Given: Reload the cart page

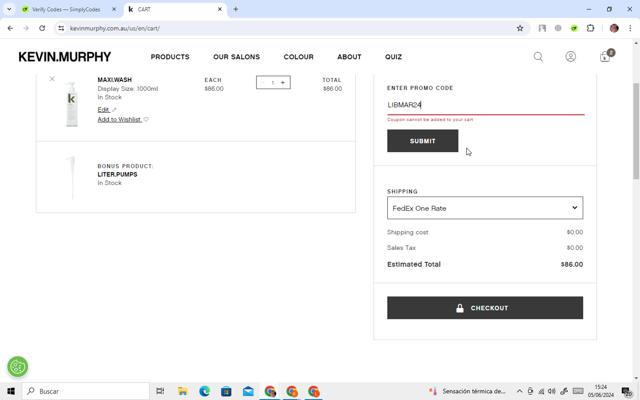Looking at the screenshot, I should (x=42, y=28).
